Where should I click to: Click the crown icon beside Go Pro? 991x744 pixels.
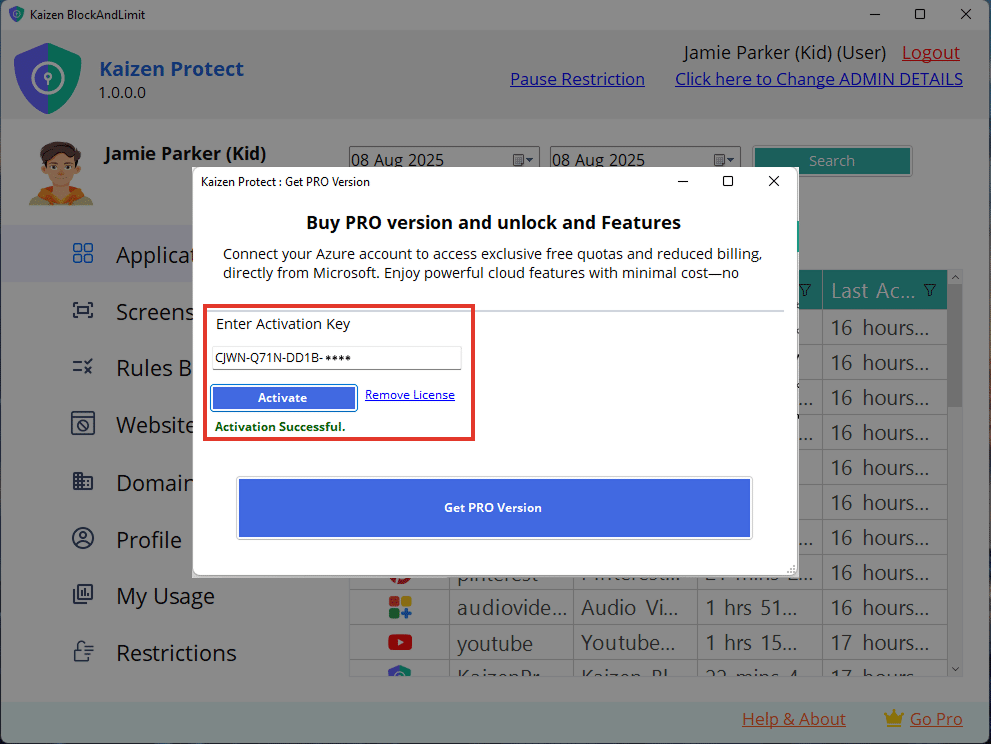coord(893,718)
